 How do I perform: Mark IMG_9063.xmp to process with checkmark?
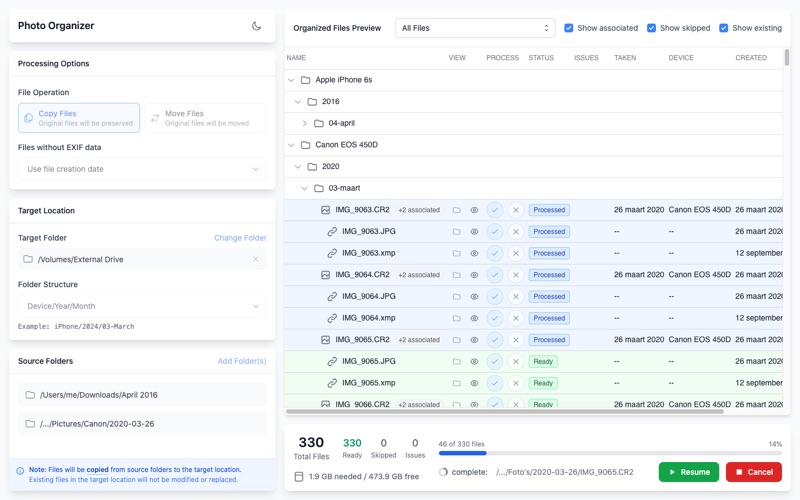(x=494, y=253)
